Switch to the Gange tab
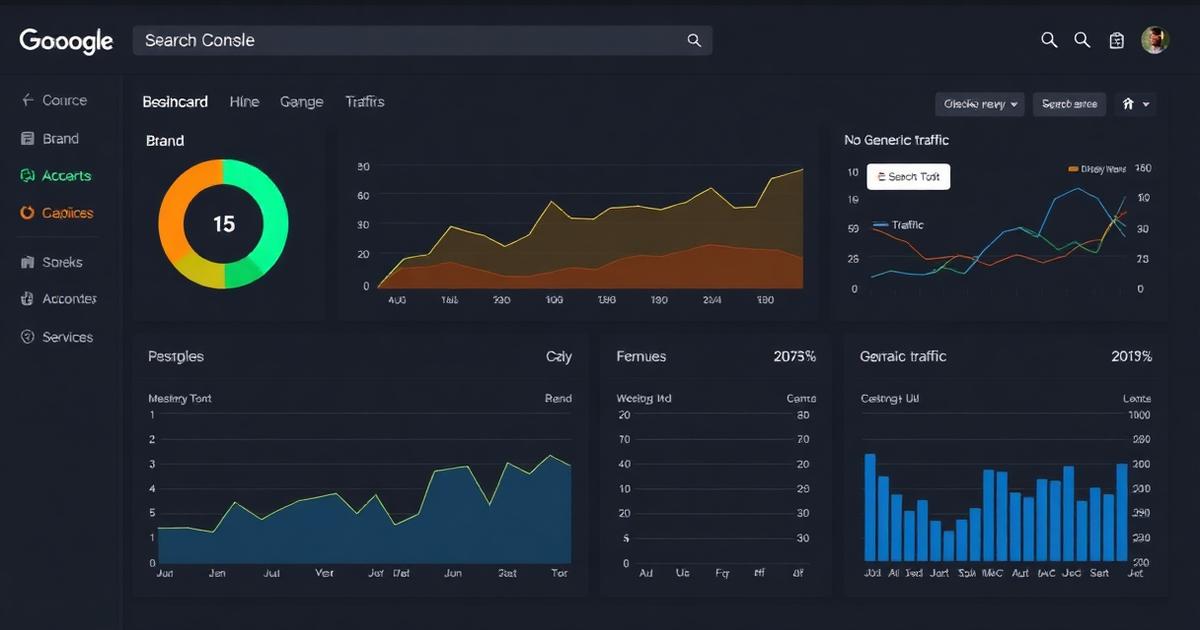The image size is (1200, 630). pos(301,102)
